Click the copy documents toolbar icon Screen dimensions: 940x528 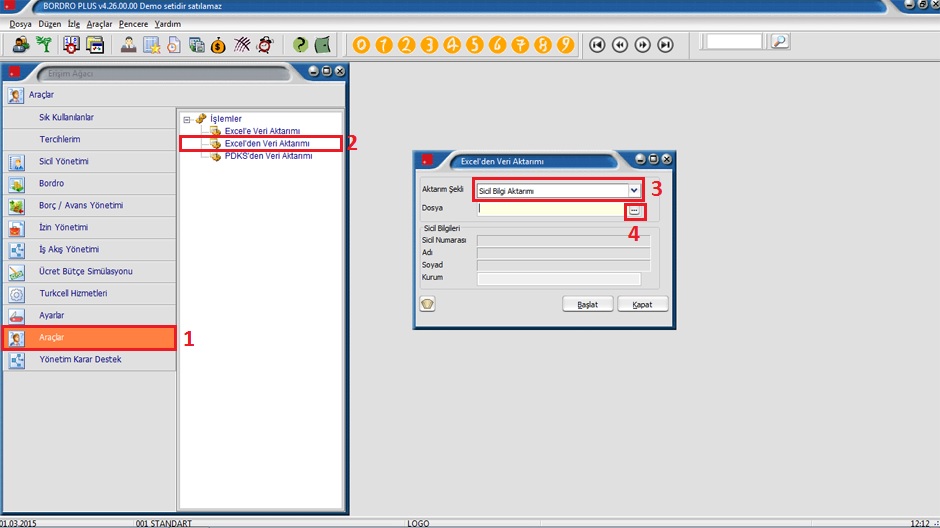196,45
